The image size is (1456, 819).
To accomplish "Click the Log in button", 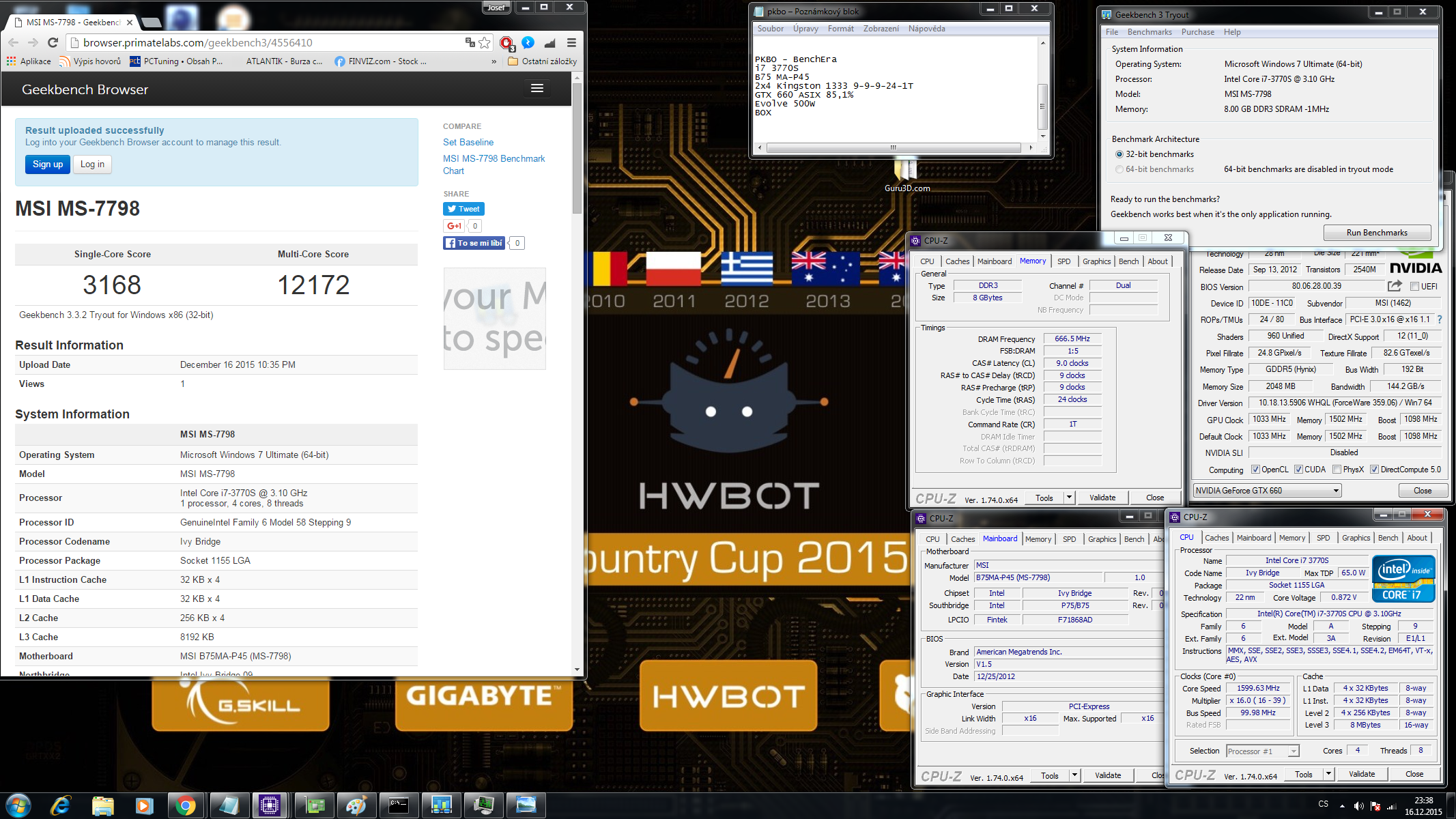I will (92, 164).
